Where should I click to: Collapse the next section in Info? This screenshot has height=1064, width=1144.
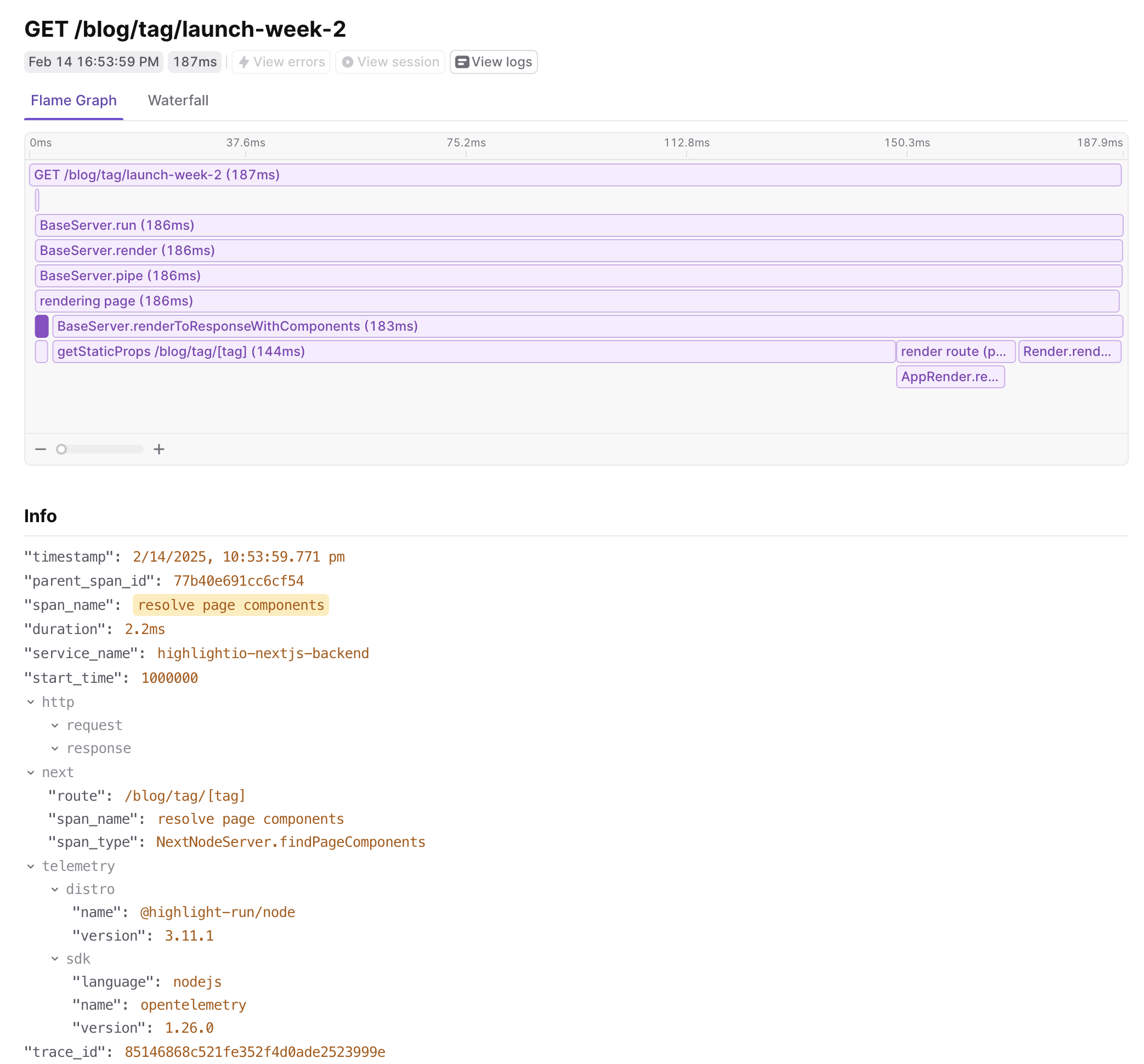click(x=32, y=772)
